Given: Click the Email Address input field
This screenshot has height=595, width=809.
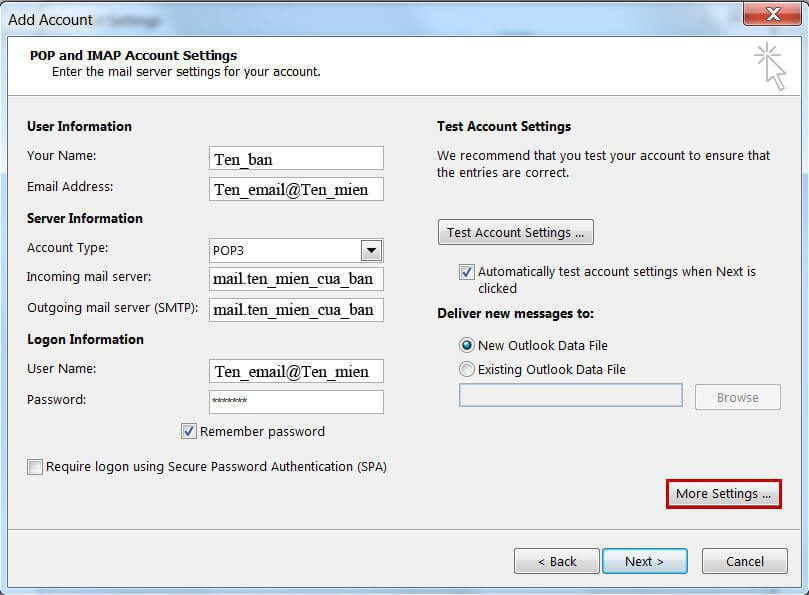Looking at the screenshot, I should (296, 189).
